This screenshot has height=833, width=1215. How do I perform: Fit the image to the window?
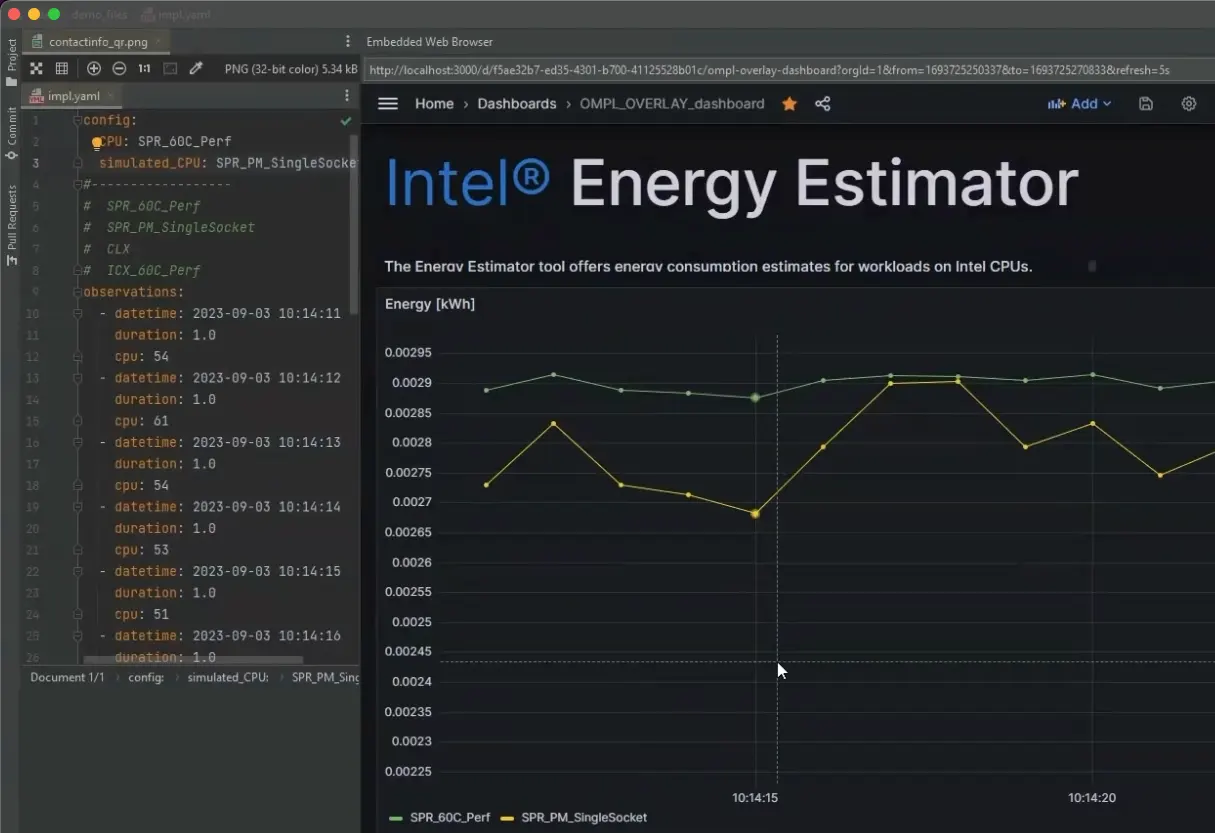(x=36, y=69)
